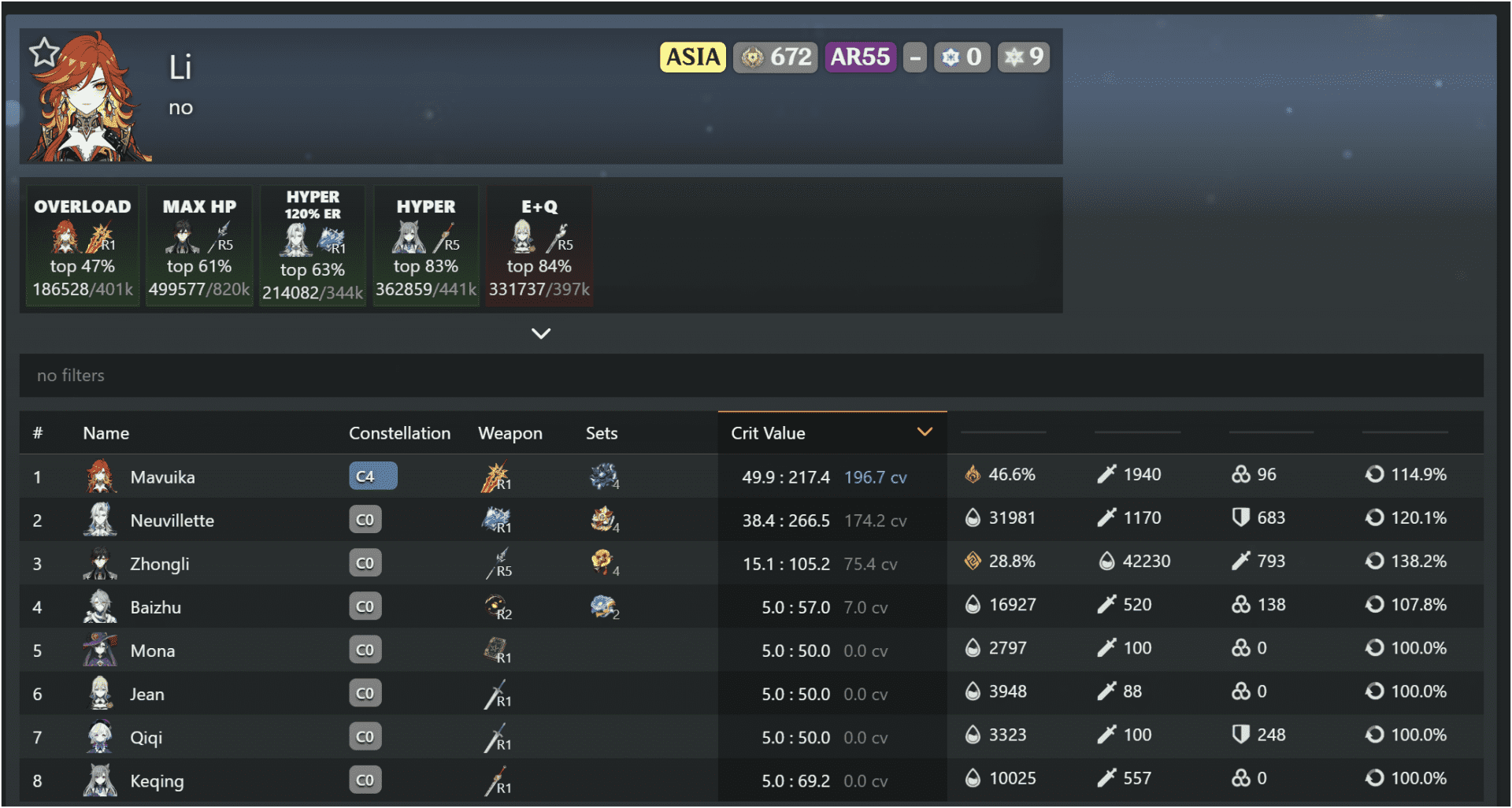The image size is (1512, 808).
Task: Click the theater stars 9 badge
Action: click(x=1024, y=57)
